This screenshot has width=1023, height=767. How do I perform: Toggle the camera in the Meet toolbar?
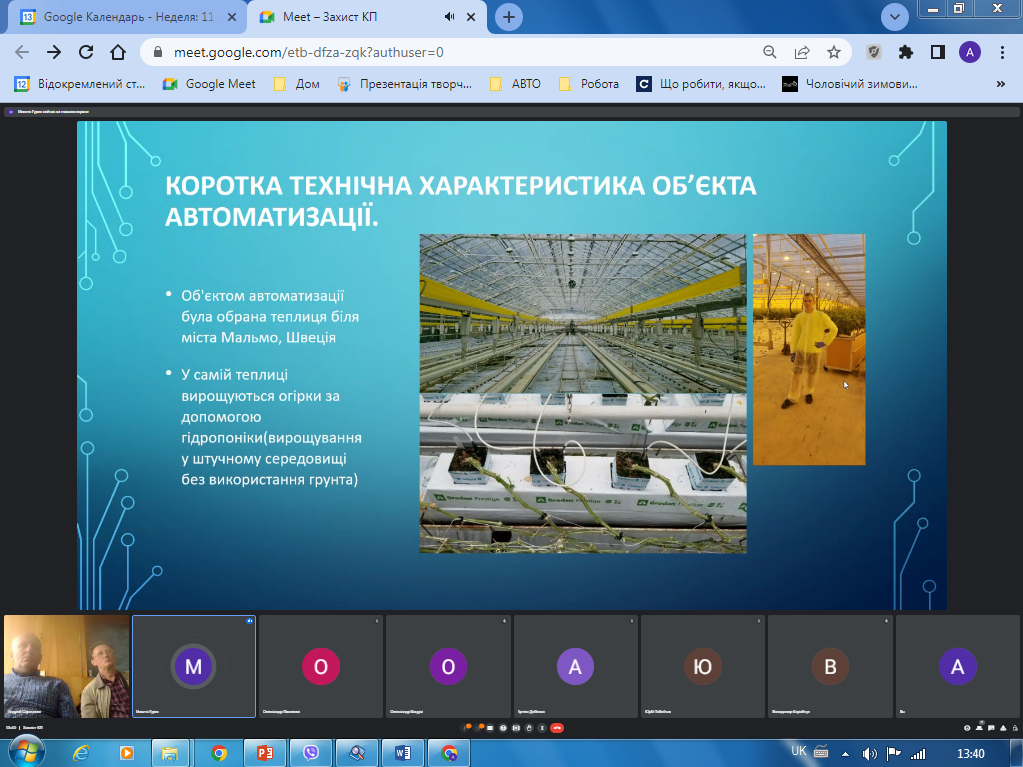pyautogui.click(x=479, y=727)
